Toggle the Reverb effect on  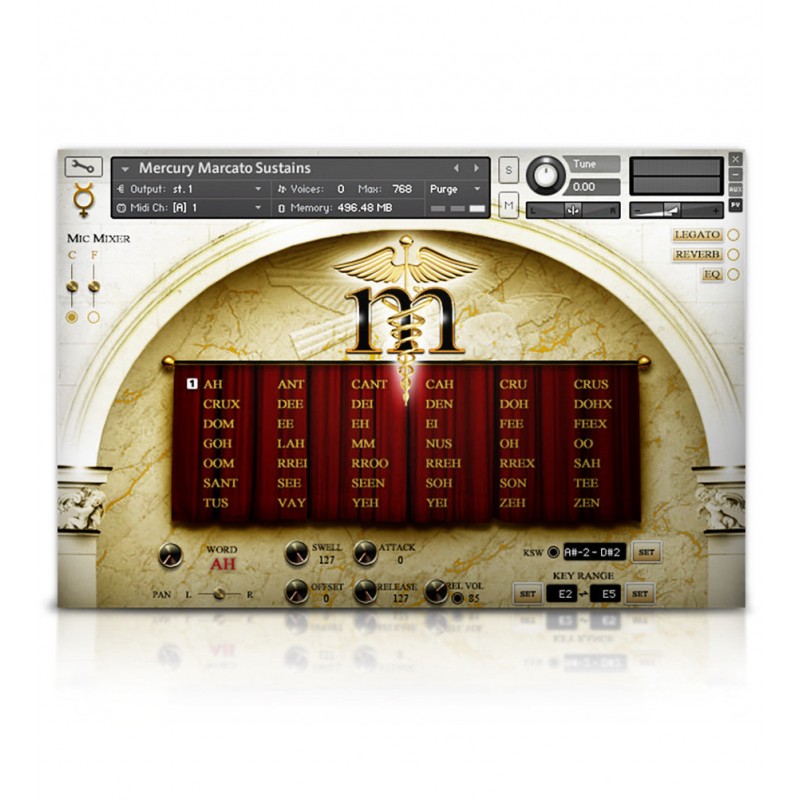coord(733,255)
